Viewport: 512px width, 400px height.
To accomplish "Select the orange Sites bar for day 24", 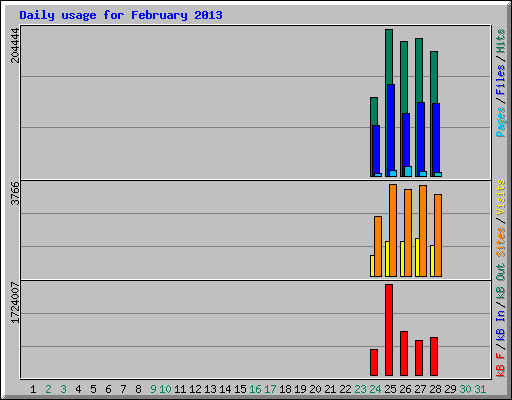I will point(378,246).
